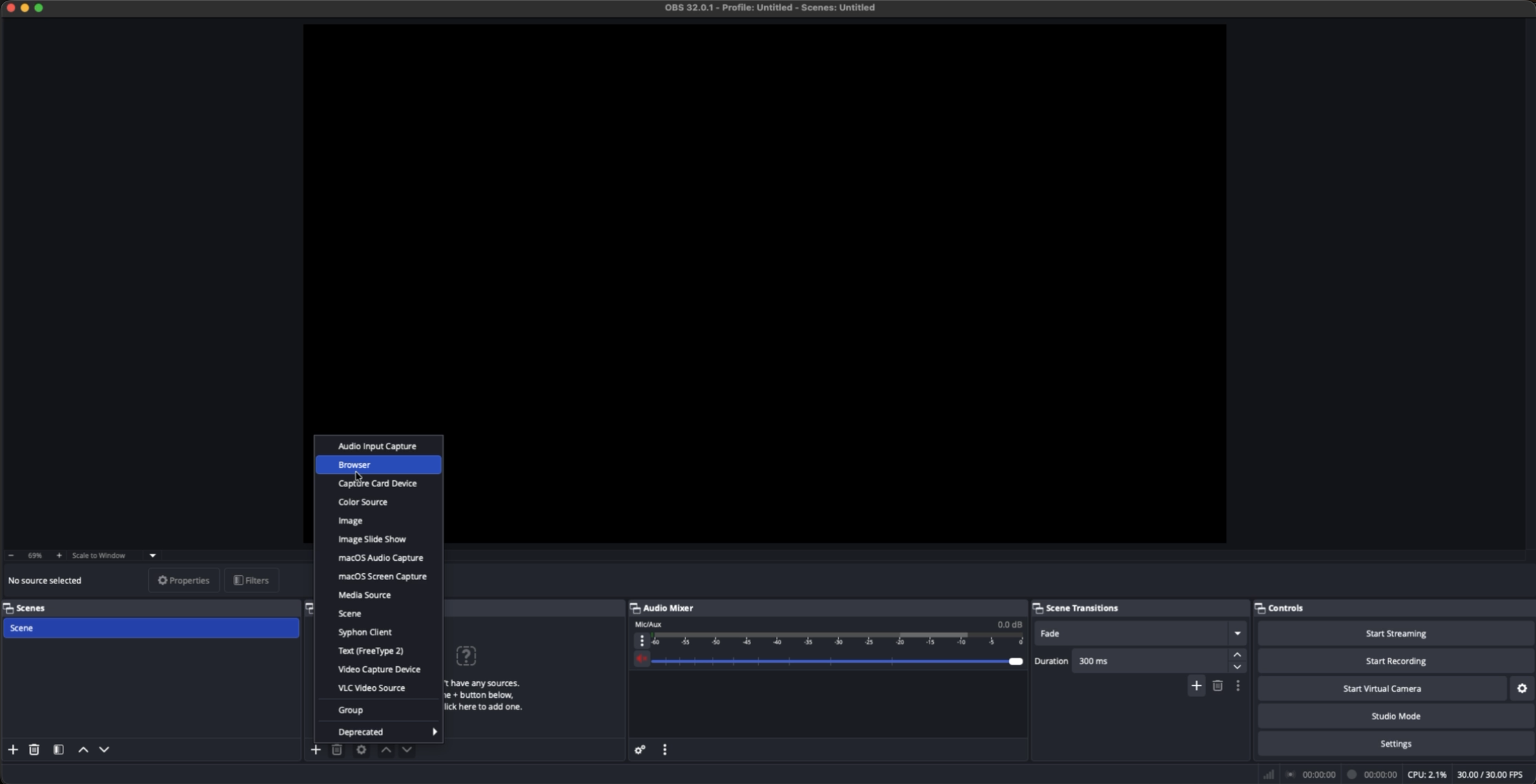Move scene down with arrow icon
Screen dimensions: 1536x784
[104, 750]
